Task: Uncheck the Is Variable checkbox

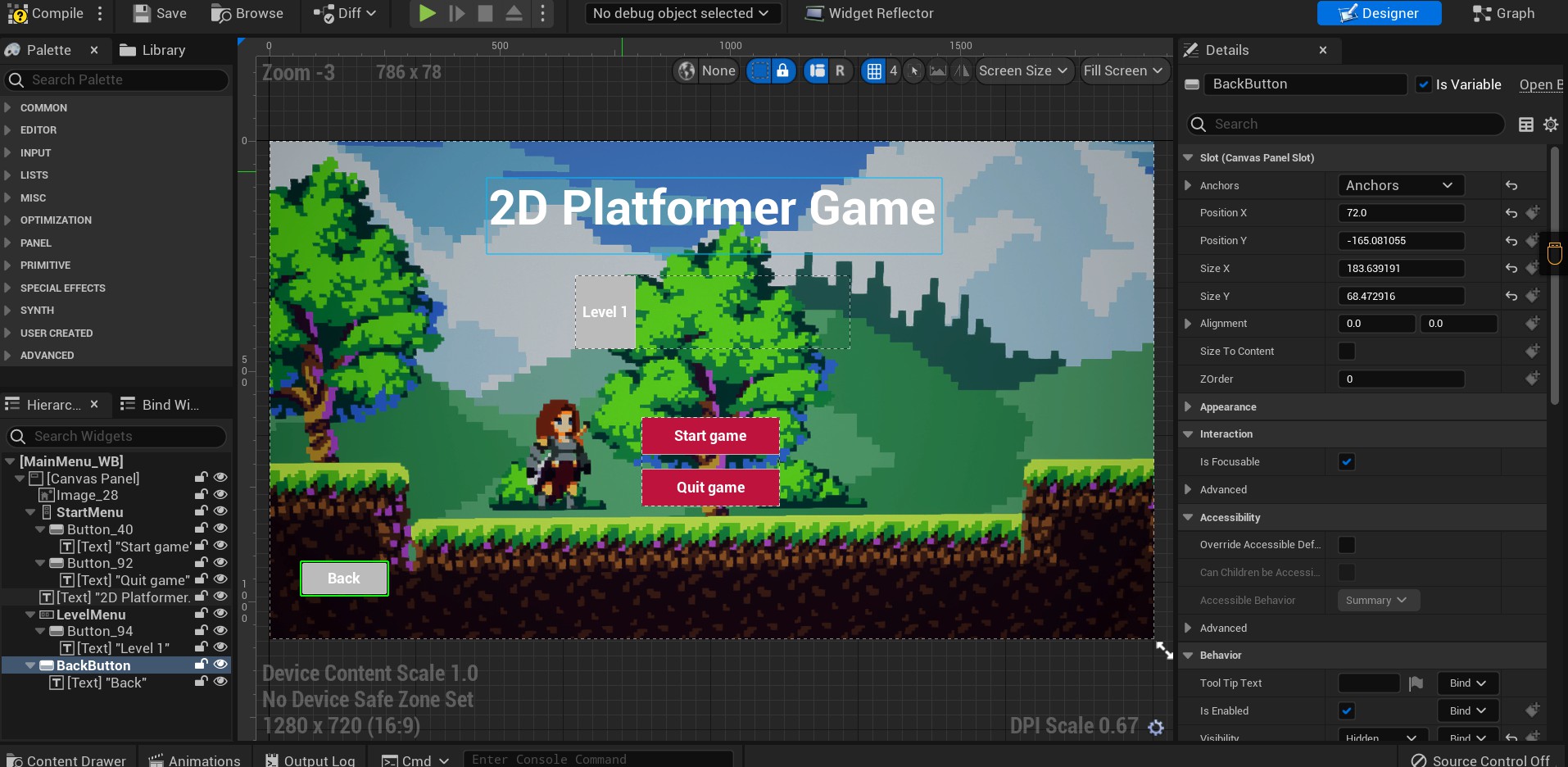Action: (x=1424, y=84)
